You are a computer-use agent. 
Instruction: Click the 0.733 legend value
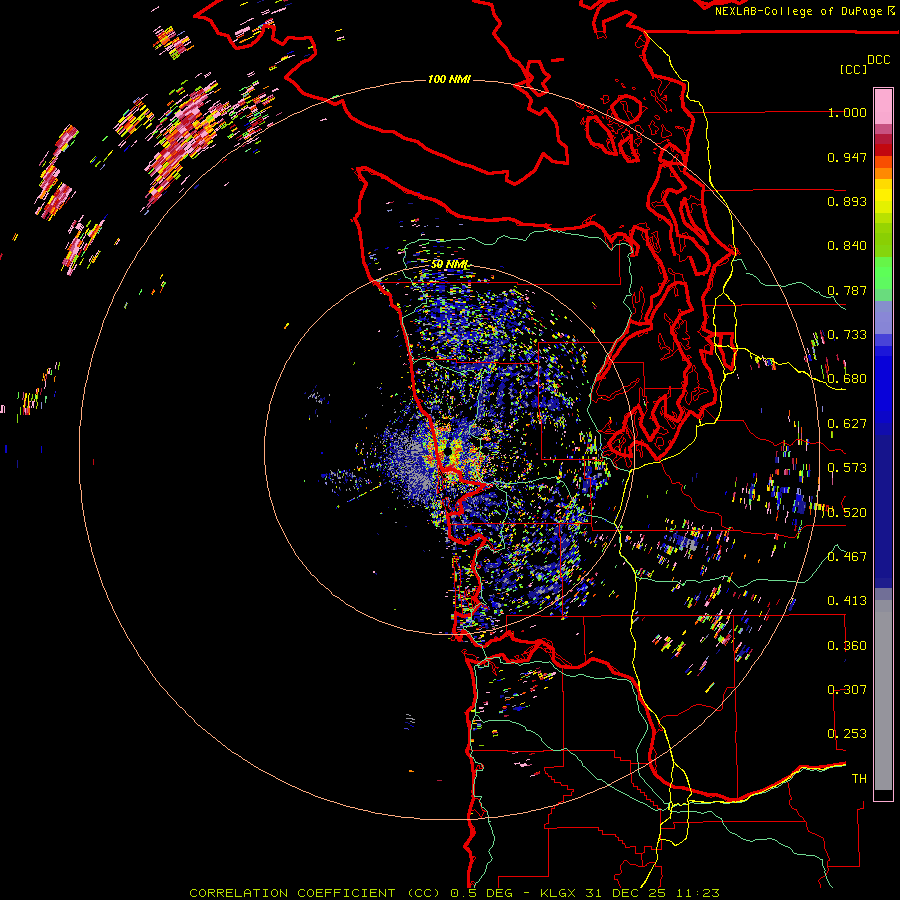(x=847, y=335)
